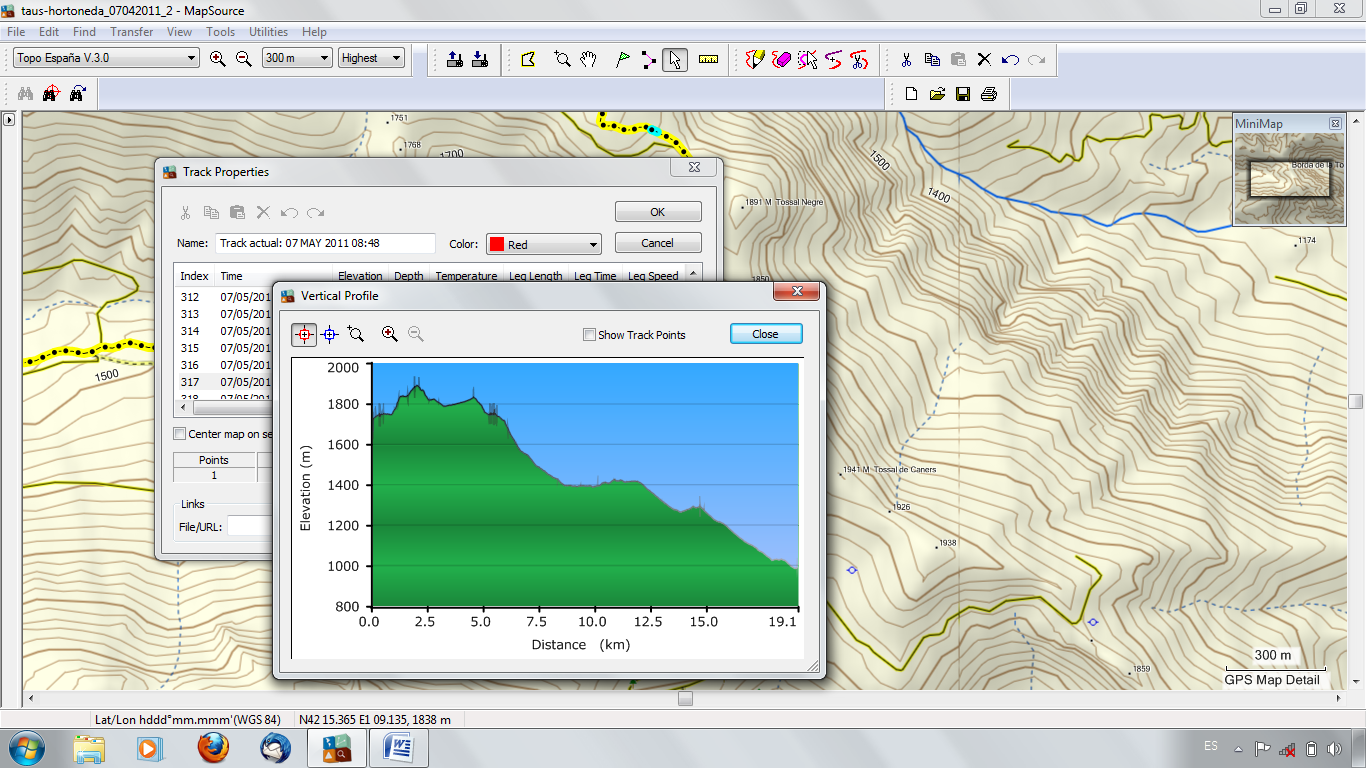This screenshot has width=1366, height=768.
Task: Click the track Name input field
Action: coord(325,243)
